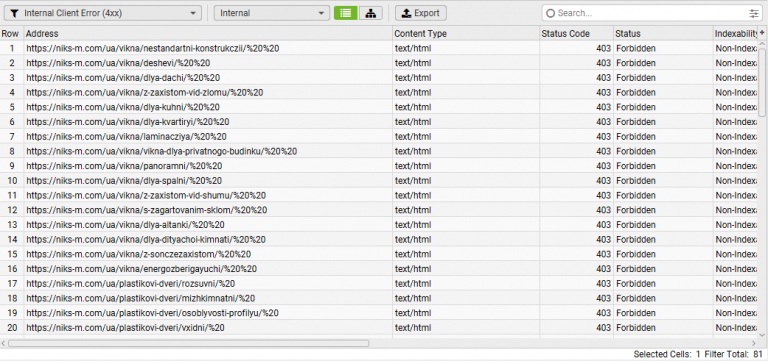The image size is (768, 361).
Task: Select the dlya-kvartiryi URL row
Action: tap(127, 122)
